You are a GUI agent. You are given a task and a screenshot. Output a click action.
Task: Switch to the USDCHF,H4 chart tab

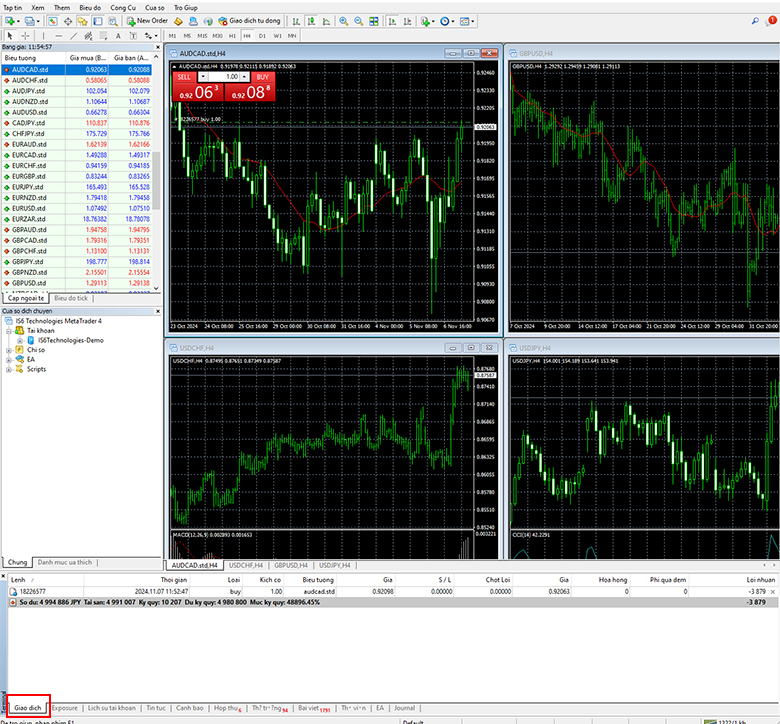(246, 565)
